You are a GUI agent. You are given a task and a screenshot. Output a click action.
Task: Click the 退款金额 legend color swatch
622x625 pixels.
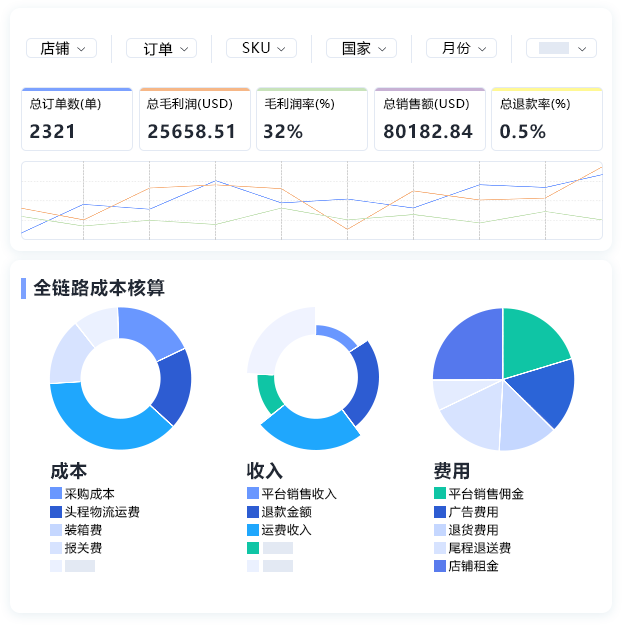(253, 512)
